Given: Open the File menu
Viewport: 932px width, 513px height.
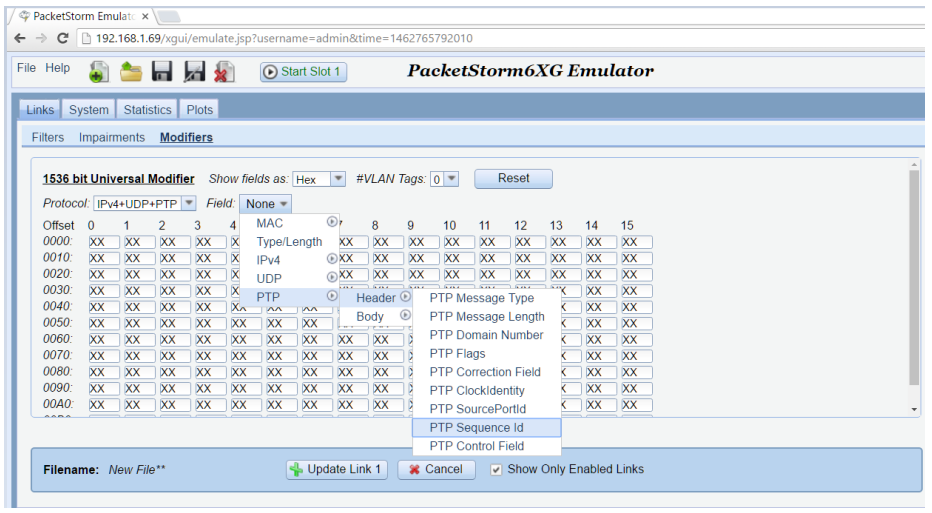Looking at the screenshot, I should [26, 68].
